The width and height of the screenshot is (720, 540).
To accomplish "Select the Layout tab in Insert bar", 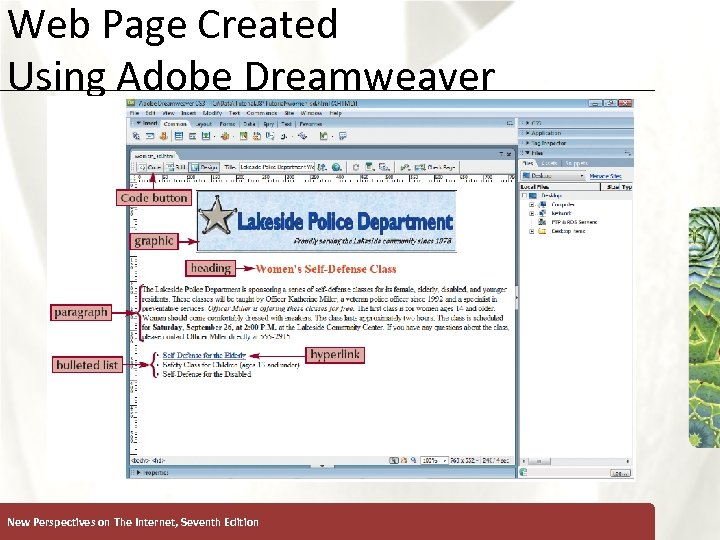I will tap(203, 124).
